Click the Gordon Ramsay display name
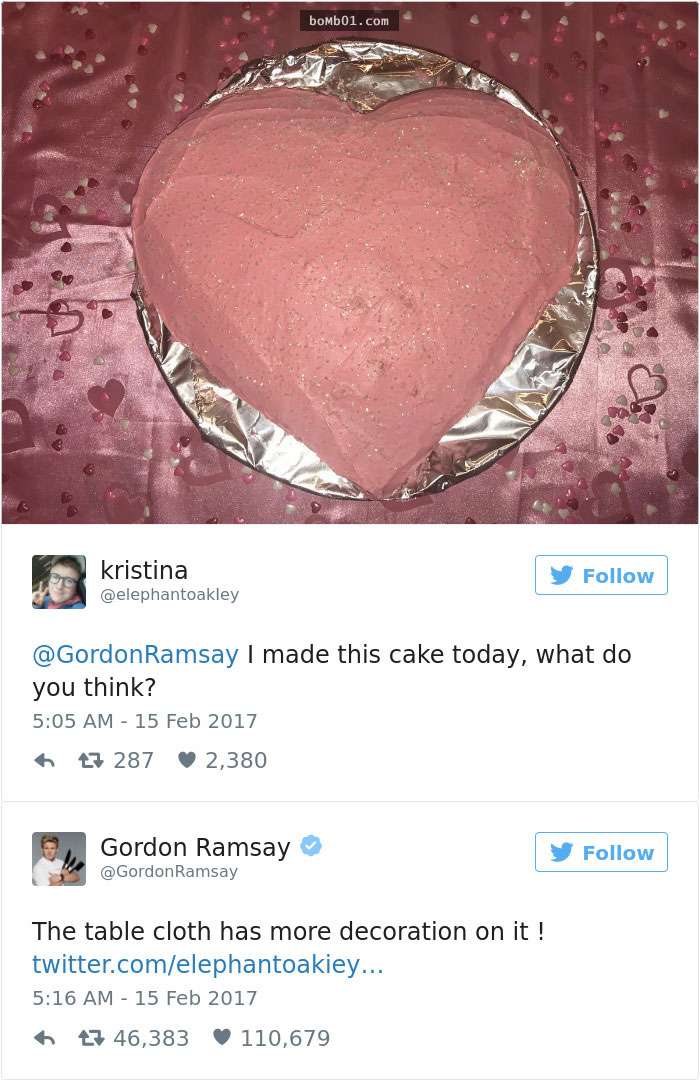Image resolution: width=700 pixels, height=1081 pixels. tap(195, 847)
